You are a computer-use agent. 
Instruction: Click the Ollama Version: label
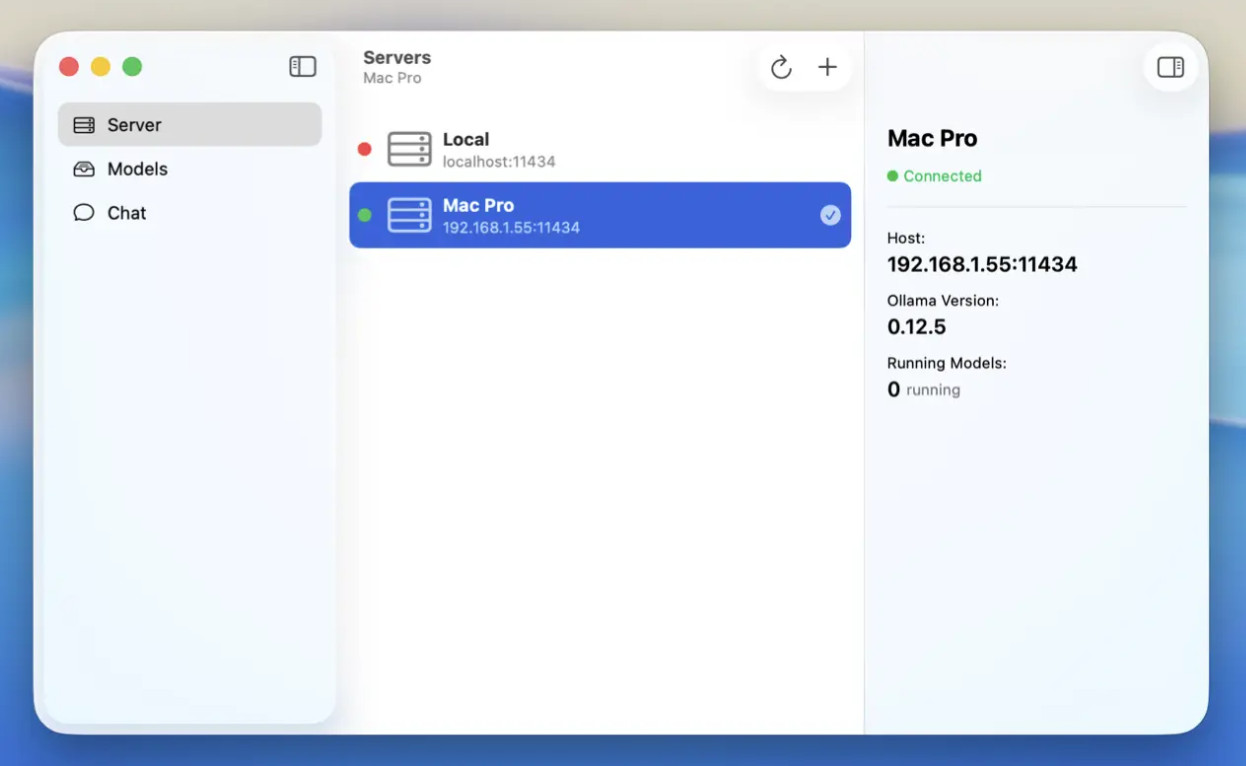[943, 300]
